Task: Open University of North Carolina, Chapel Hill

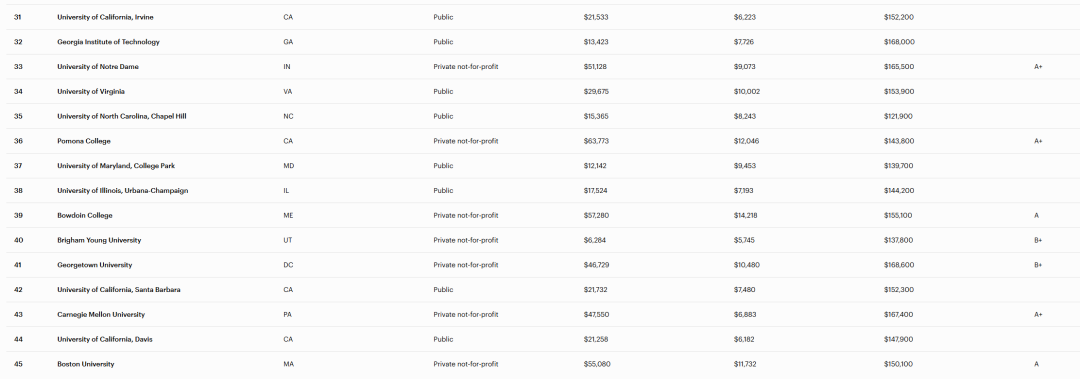Action: point(122,116)
